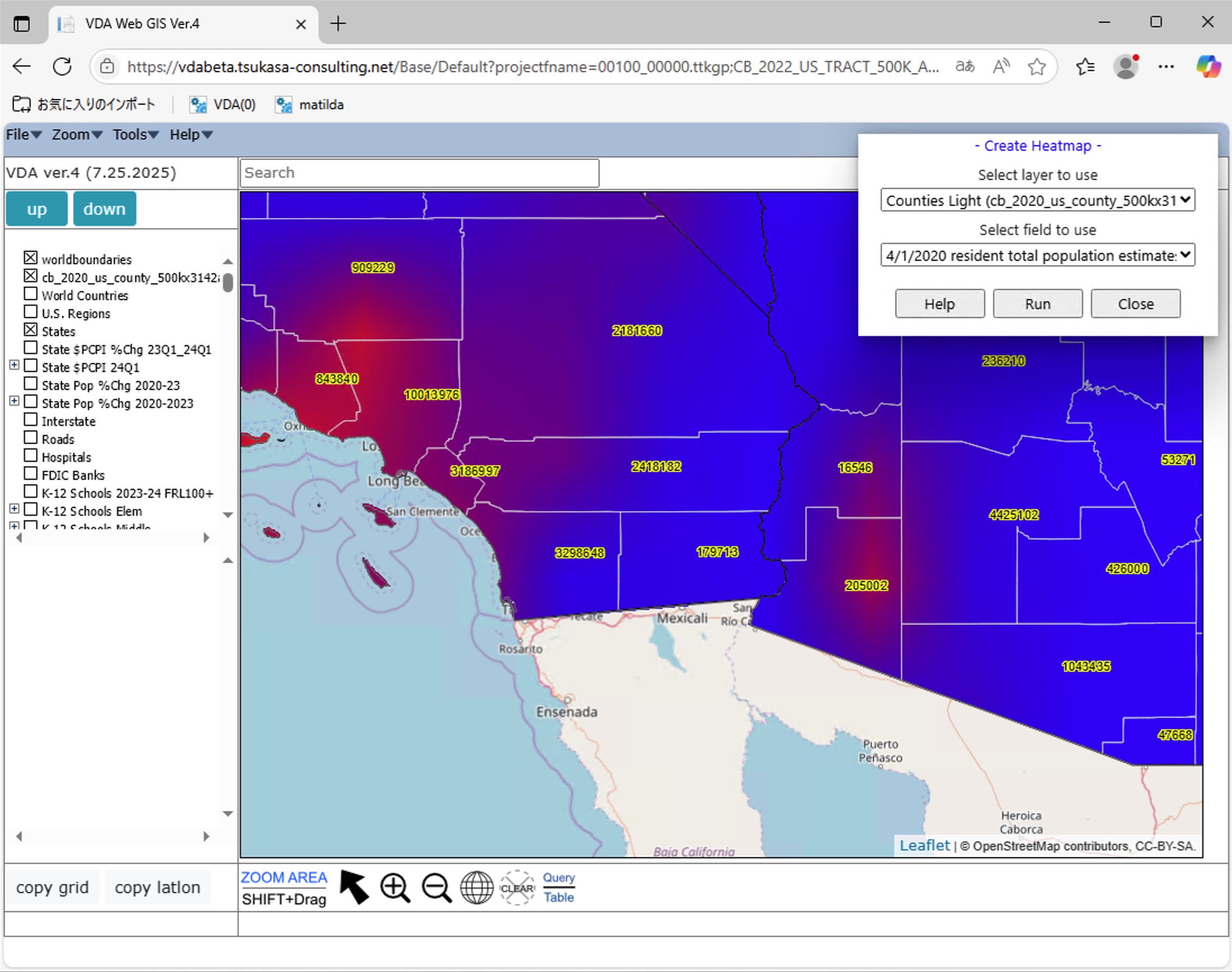The width and height of the screenshot is (1232, 972).
Task: Open the Tools menu
Action: pos(135,135)
